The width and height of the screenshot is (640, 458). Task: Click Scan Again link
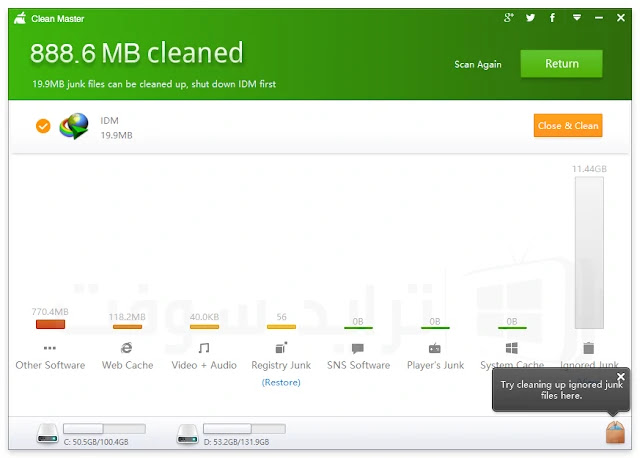[x=478, y=64]
